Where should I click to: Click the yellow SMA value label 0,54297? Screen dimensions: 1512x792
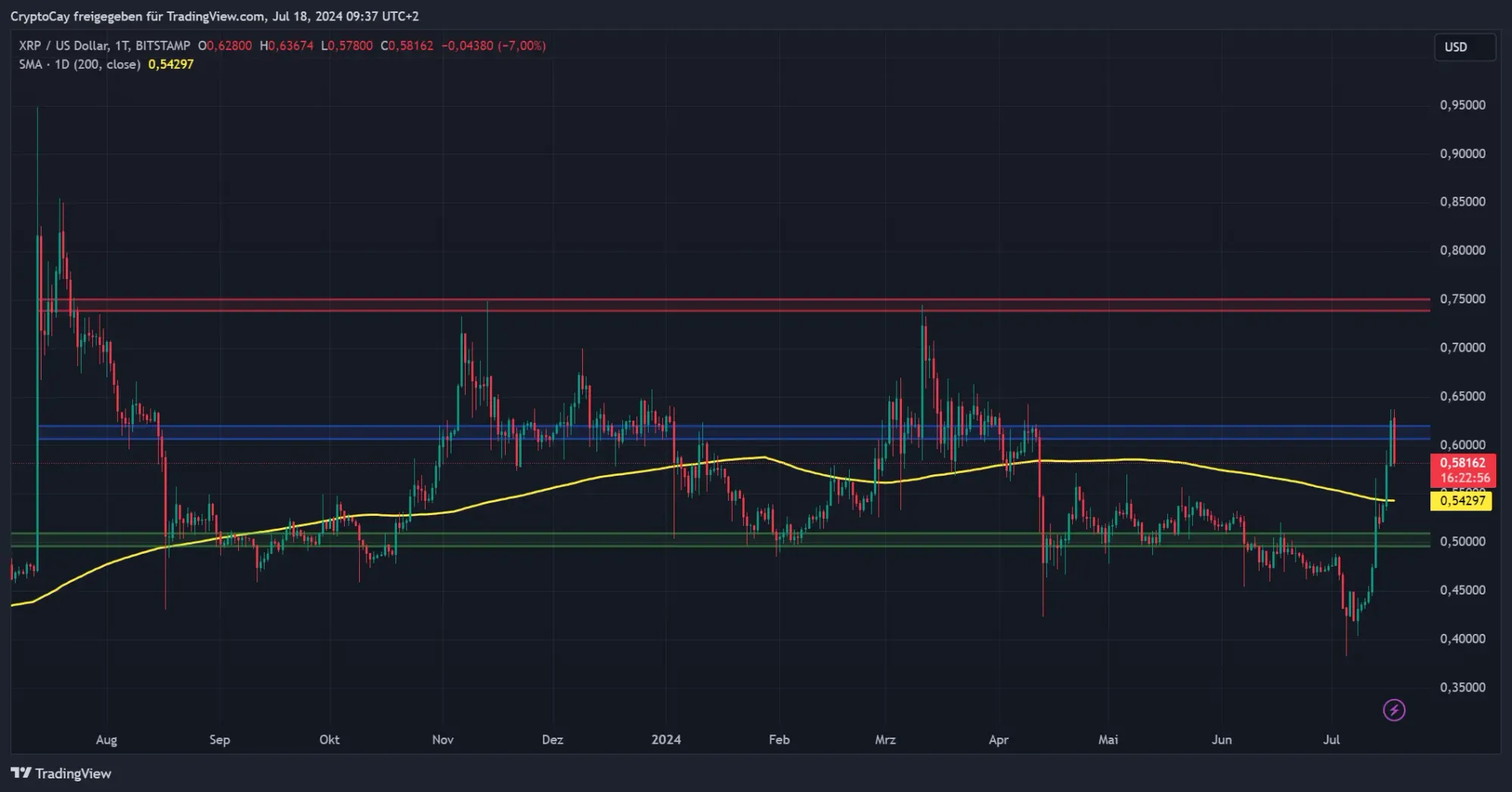(x=1461, y=501)
